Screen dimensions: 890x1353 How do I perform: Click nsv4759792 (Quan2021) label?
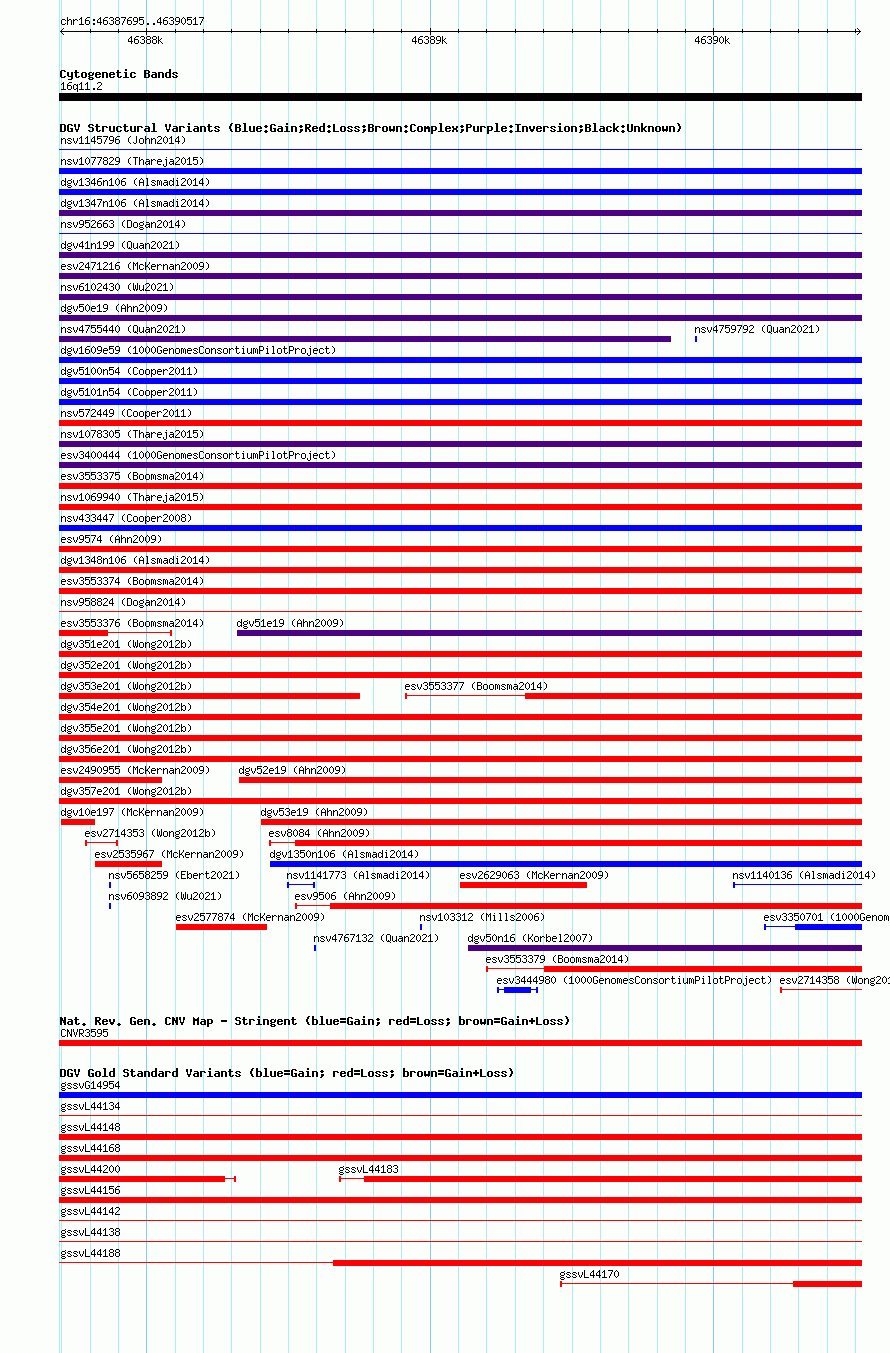(x=757, y=329)
